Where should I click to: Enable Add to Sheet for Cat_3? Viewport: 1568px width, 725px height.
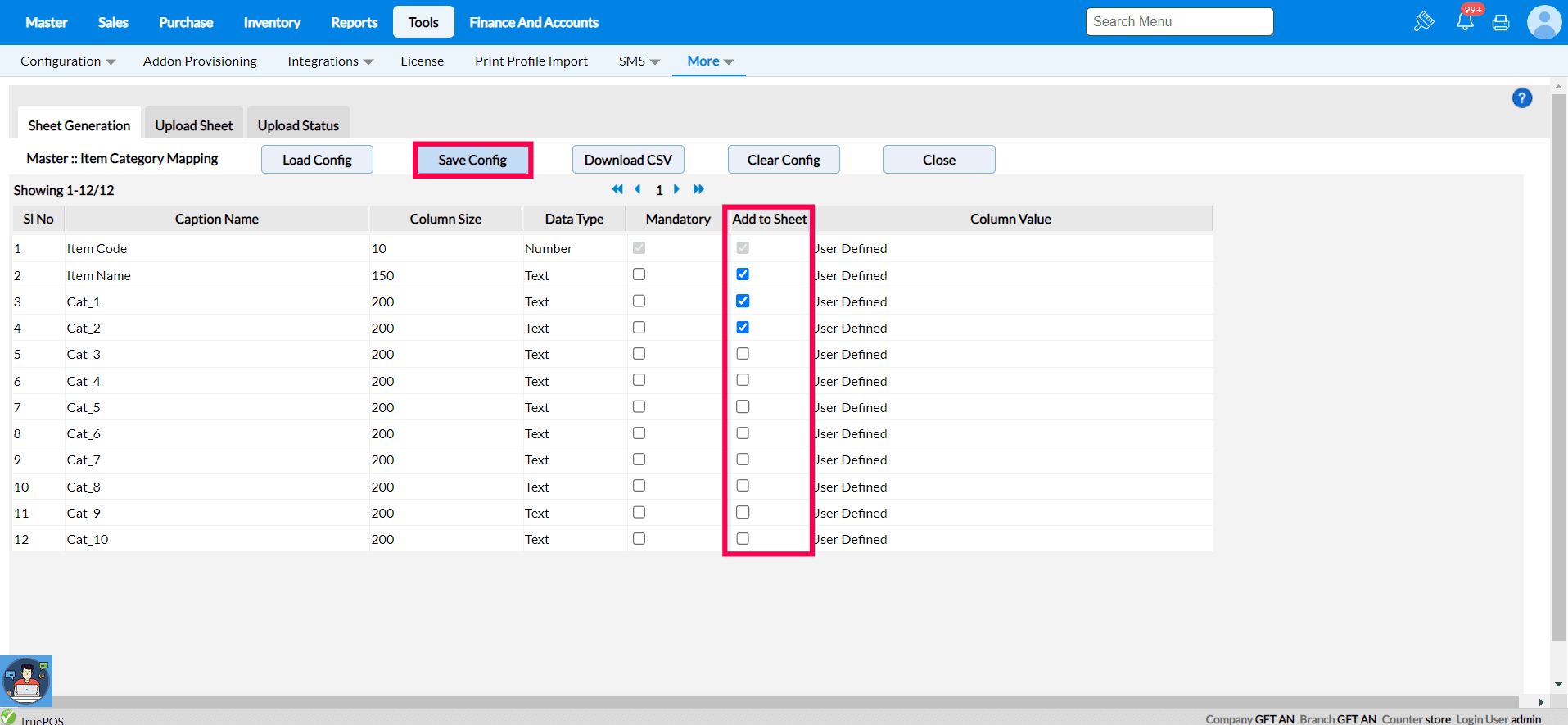coord(743,354)
